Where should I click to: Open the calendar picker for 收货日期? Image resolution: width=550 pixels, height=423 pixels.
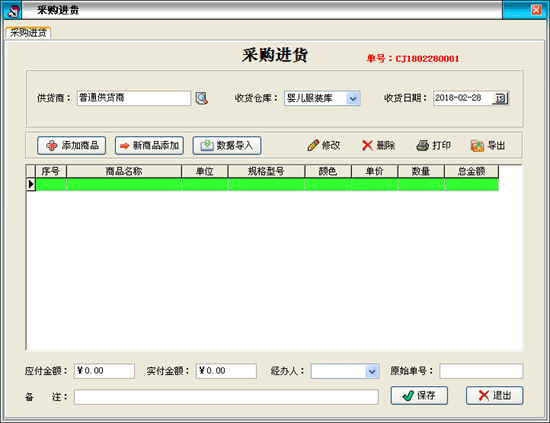500,98
